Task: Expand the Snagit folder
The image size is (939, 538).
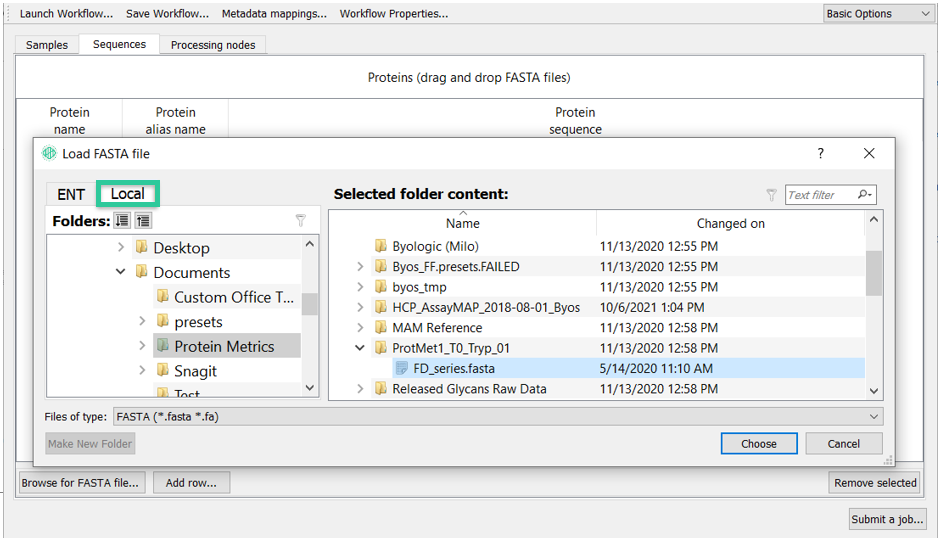Action: pyautogui.click(x=143, y=370)
